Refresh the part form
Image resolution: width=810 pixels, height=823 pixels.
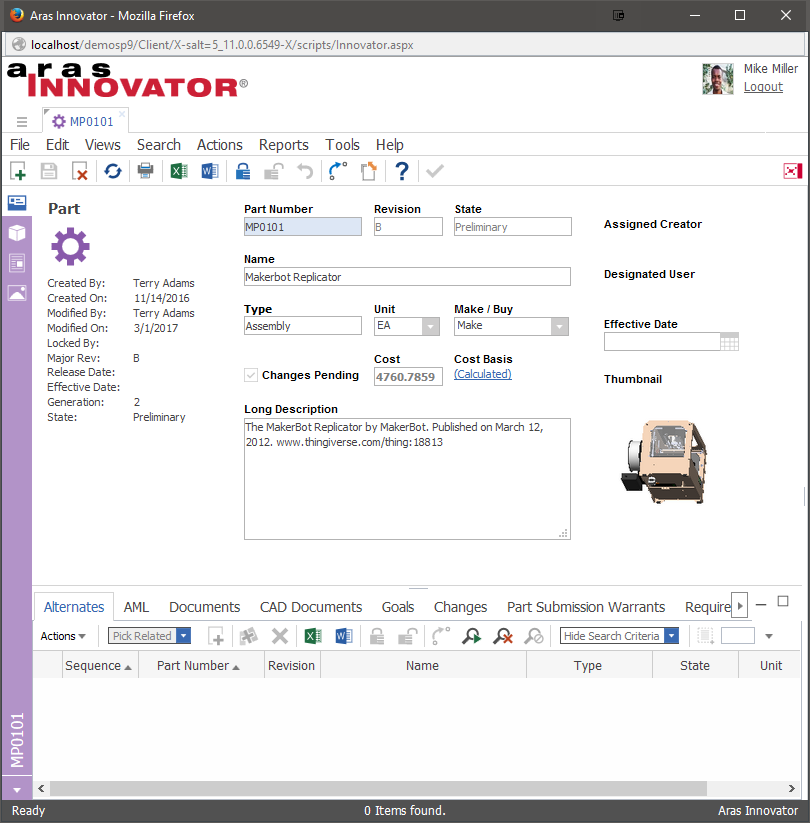(x=113, y=171)
